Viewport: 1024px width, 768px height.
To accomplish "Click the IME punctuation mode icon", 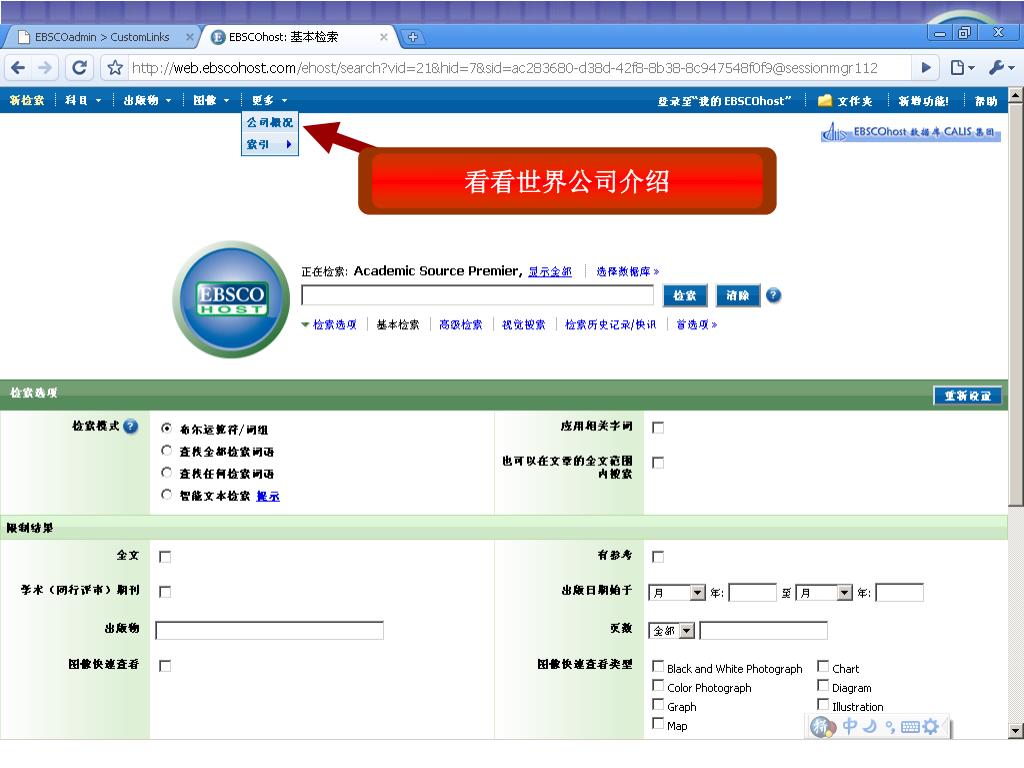I will click(x=890, y=727).
